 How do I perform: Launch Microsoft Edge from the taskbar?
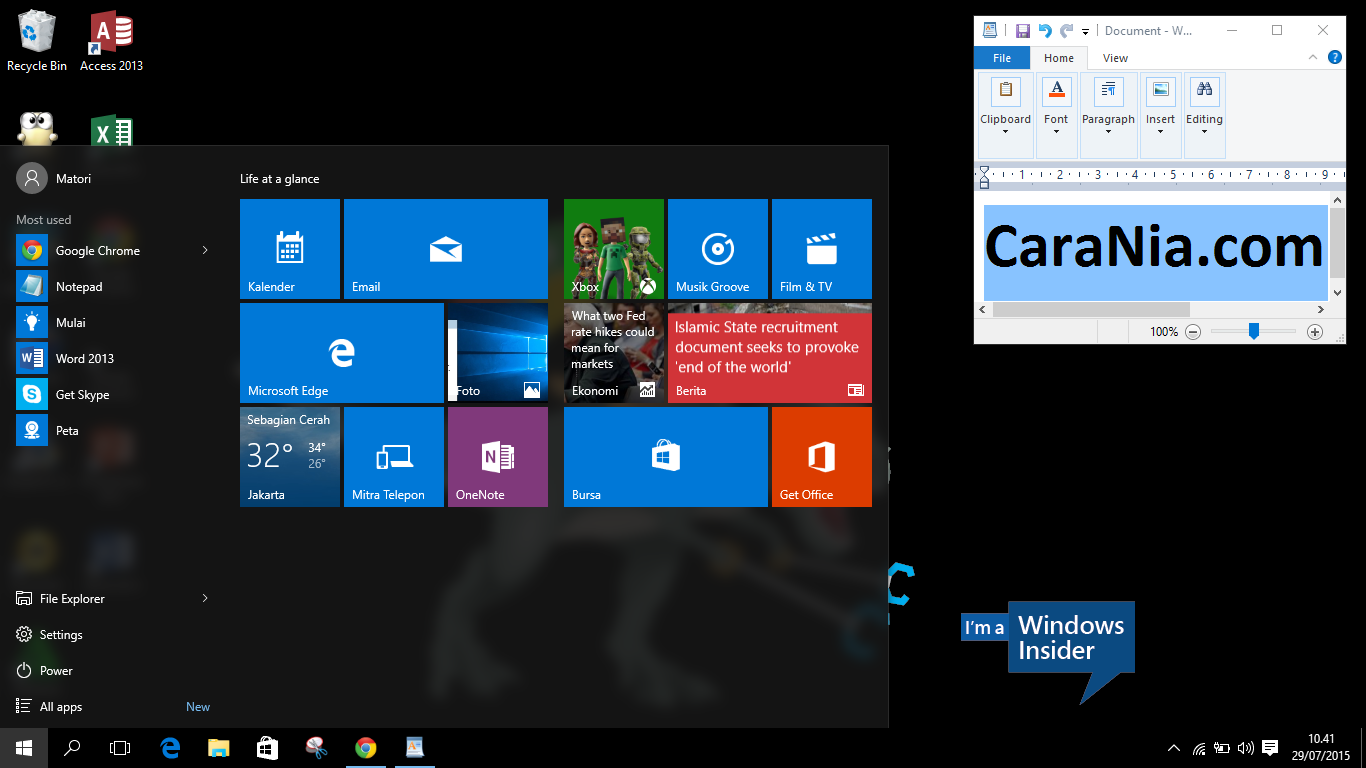(169, 747)
